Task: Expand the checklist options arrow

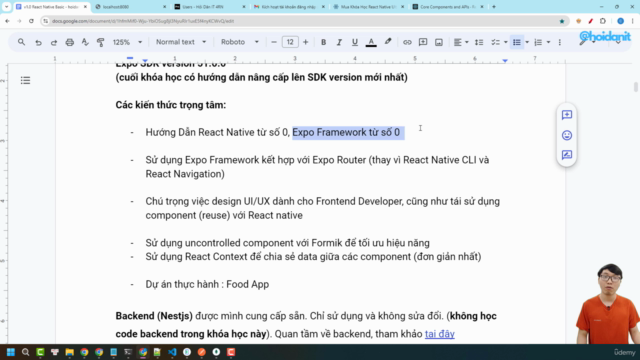Action: [x=506, y=42]
